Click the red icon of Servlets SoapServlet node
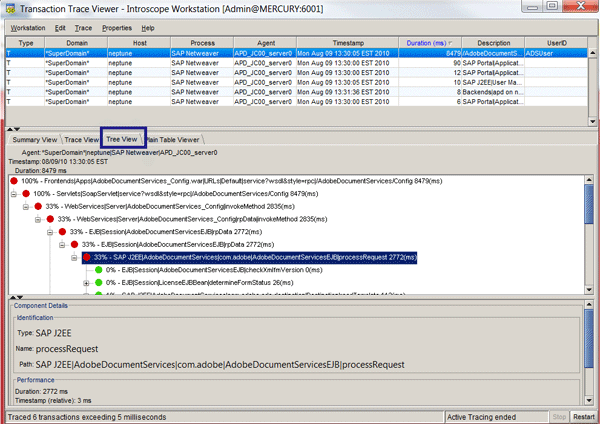The height and width of the screenshot is (424, 600). pos(26,193)
